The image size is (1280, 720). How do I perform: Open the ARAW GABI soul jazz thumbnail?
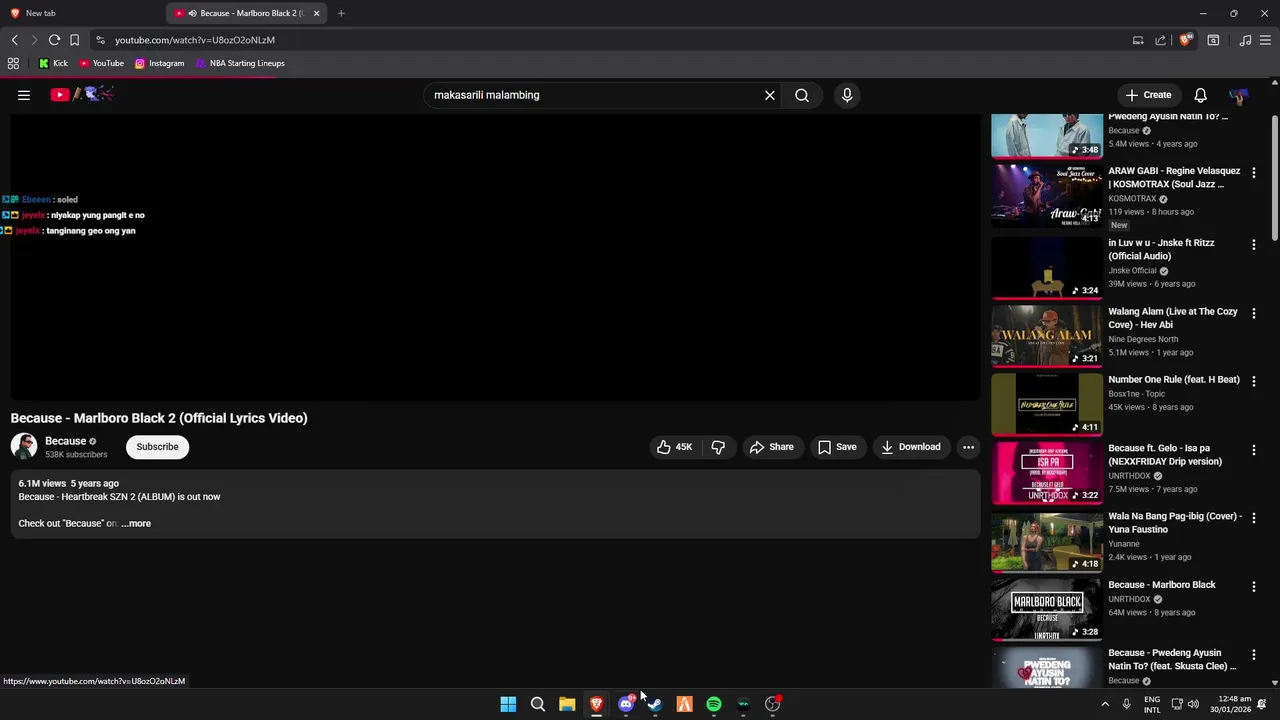(1046, 195)
